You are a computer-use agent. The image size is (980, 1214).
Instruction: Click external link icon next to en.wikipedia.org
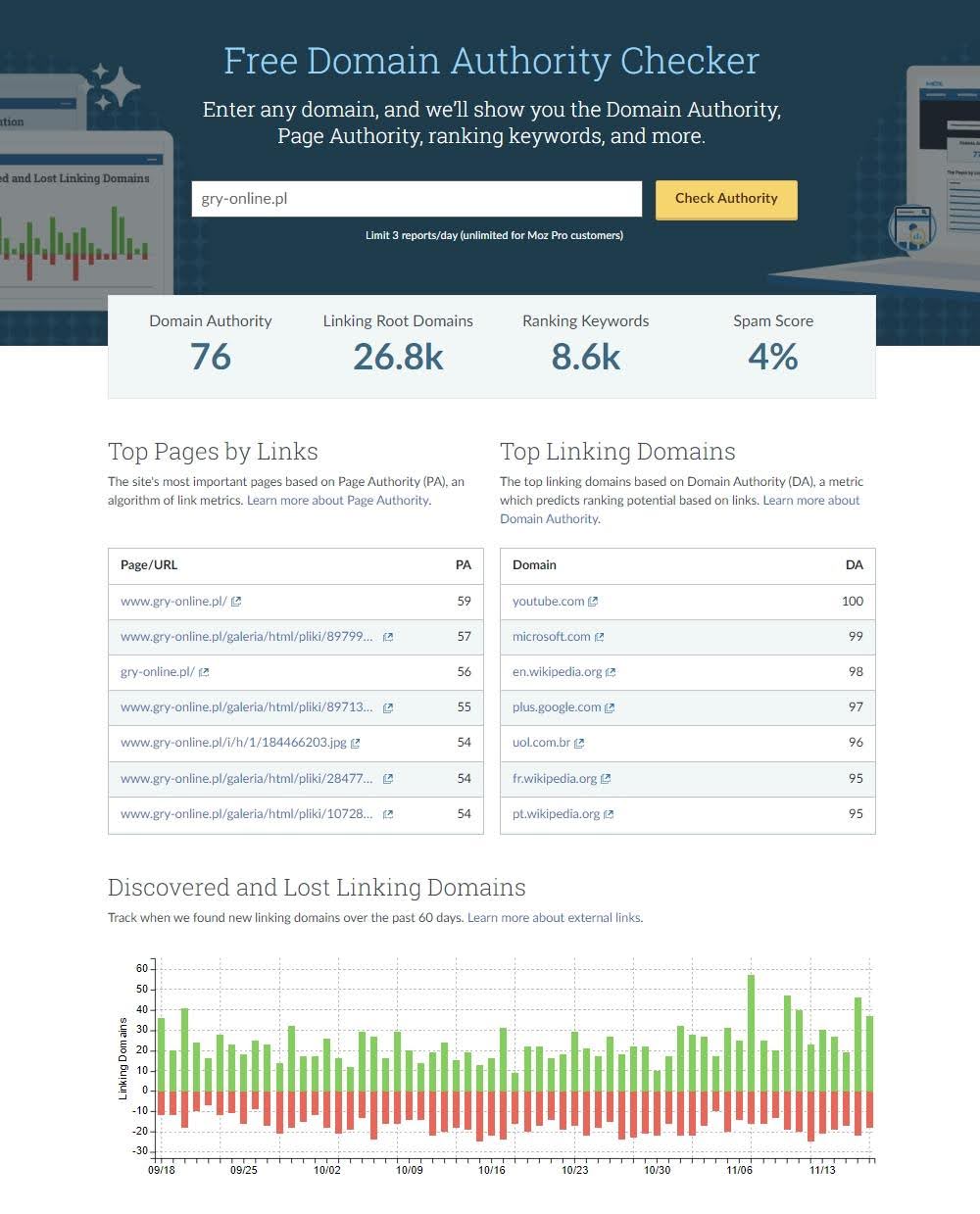click(611, 672)
